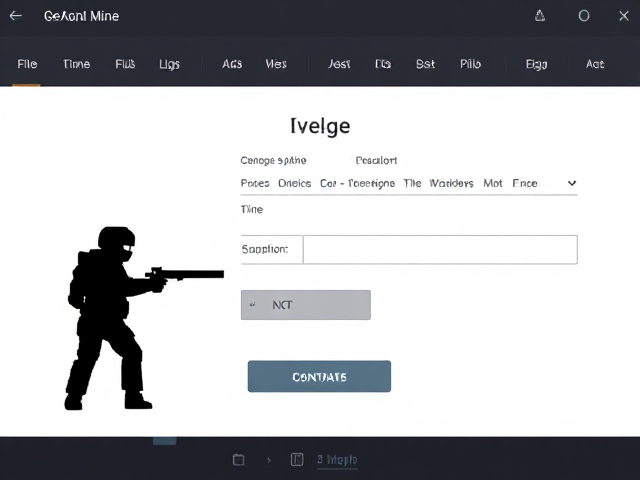
Task: Open the File menu tab
Action: click(27, 64)
